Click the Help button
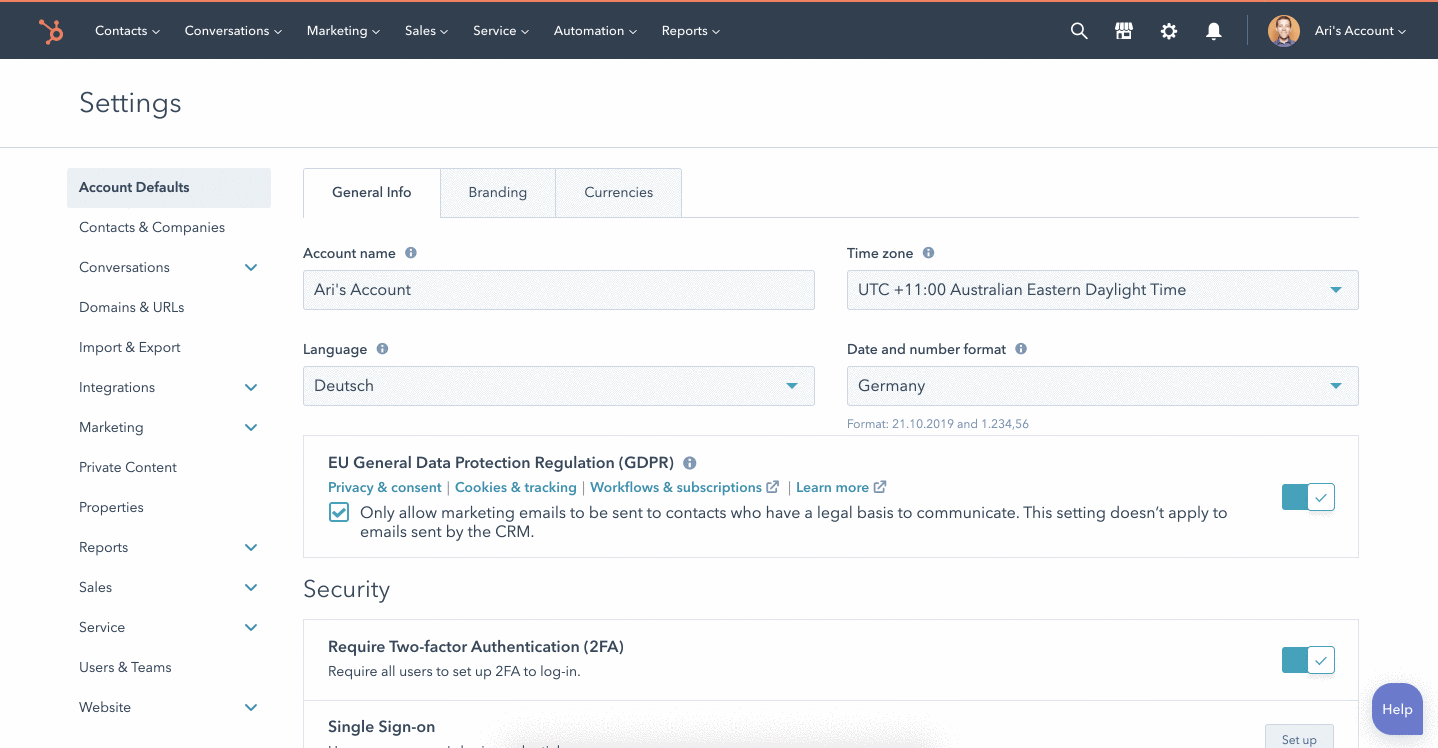Screen dimensions: 1438x748 1397,709
